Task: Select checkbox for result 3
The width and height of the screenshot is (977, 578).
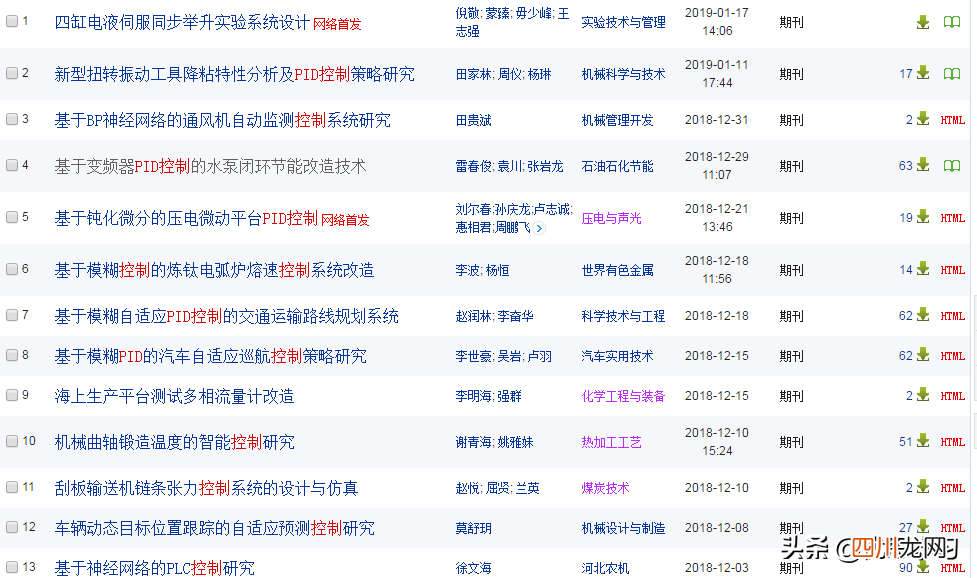Action: (12, 119)
